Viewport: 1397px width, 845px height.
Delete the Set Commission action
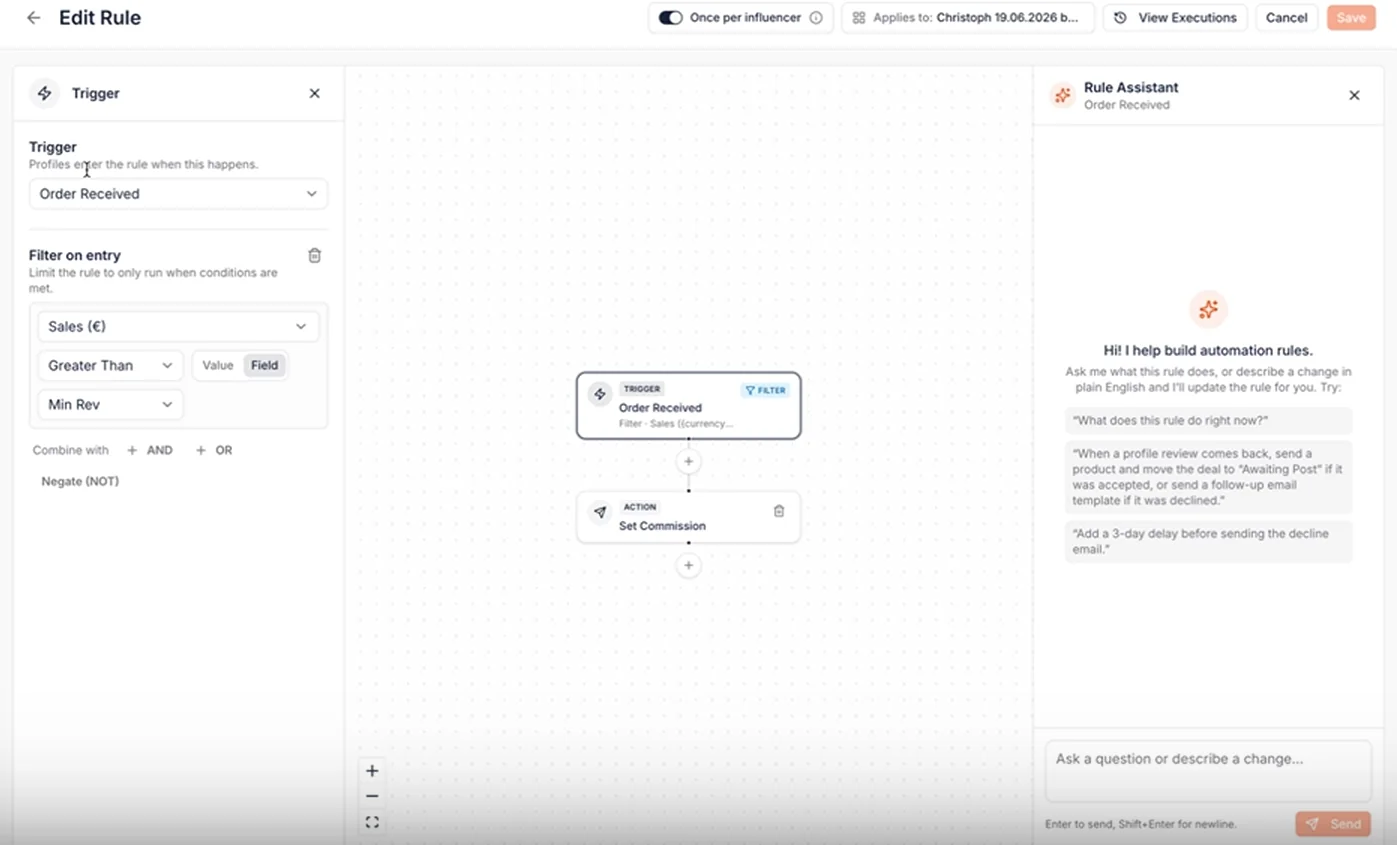click(x=779, y=511)
